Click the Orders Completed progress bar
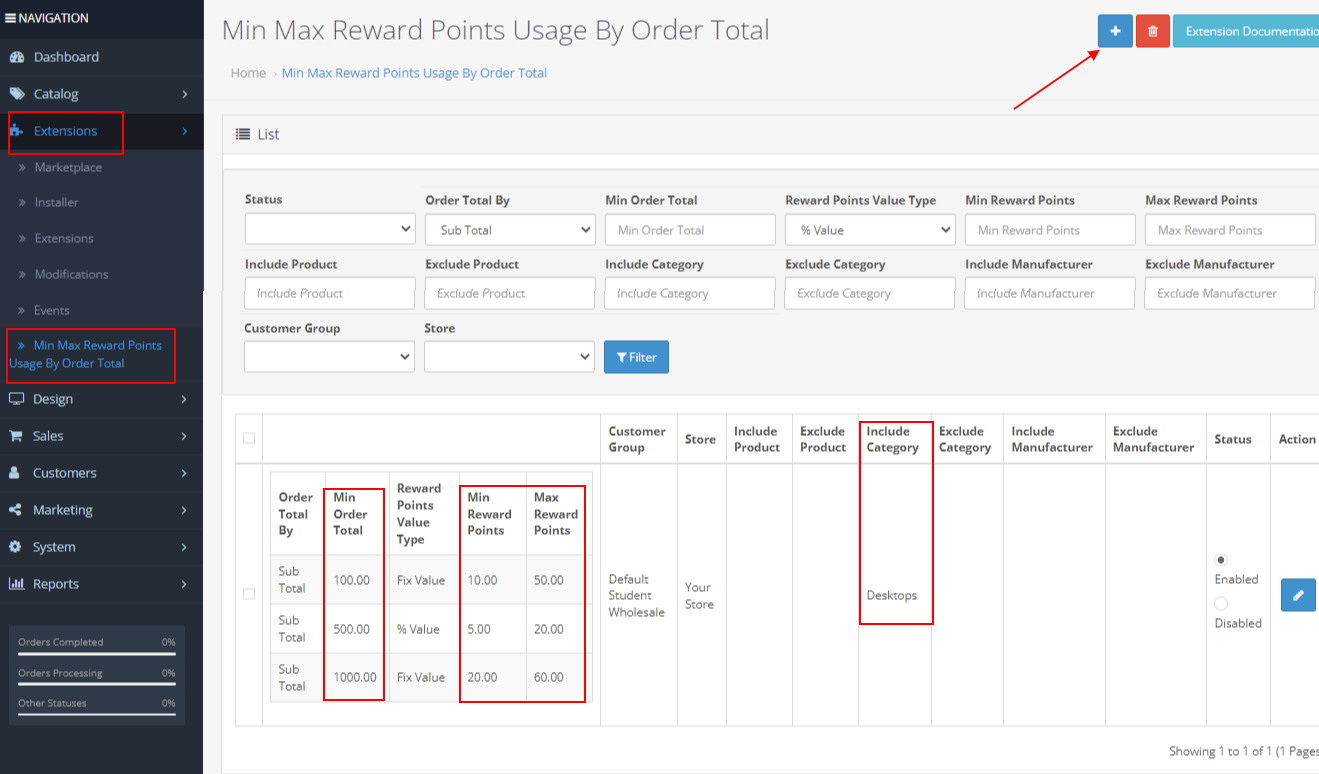This screenshot has height=774, width=1319. coord(96,653)
